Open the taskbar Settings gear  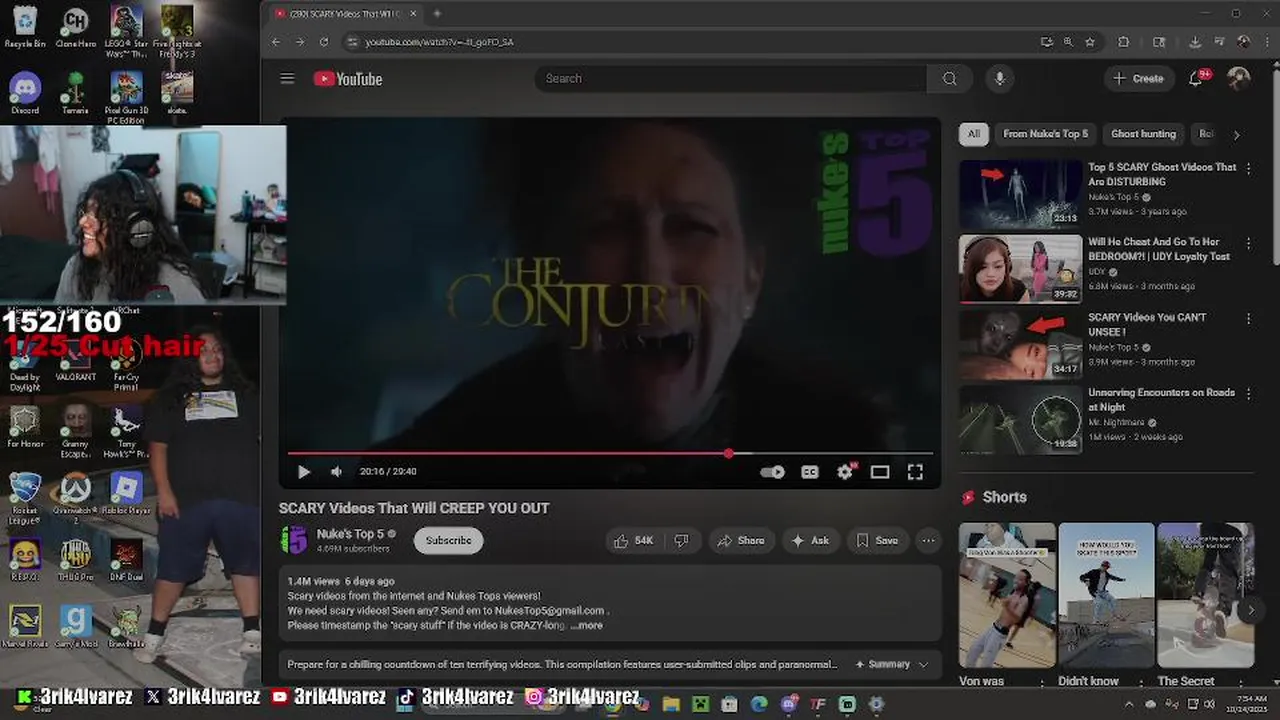click(x=877, y=704)
